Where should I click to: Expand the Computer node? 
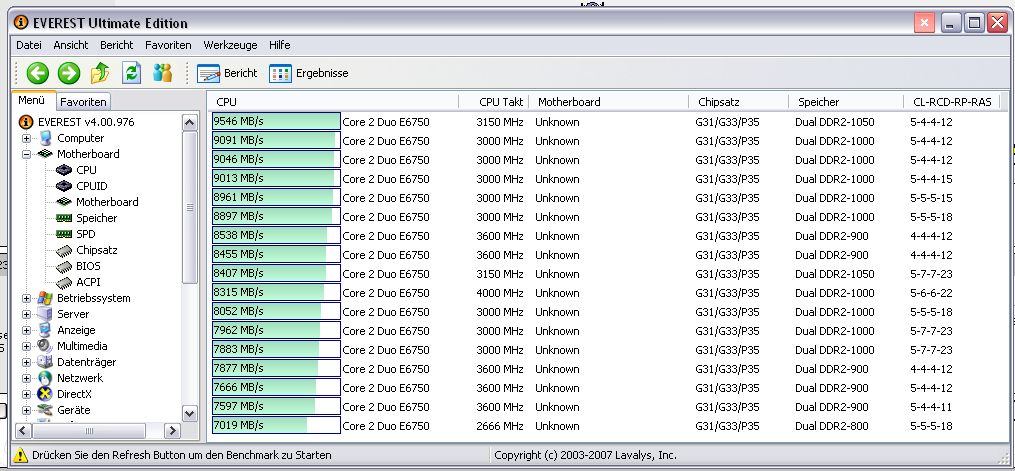[27, 138]
